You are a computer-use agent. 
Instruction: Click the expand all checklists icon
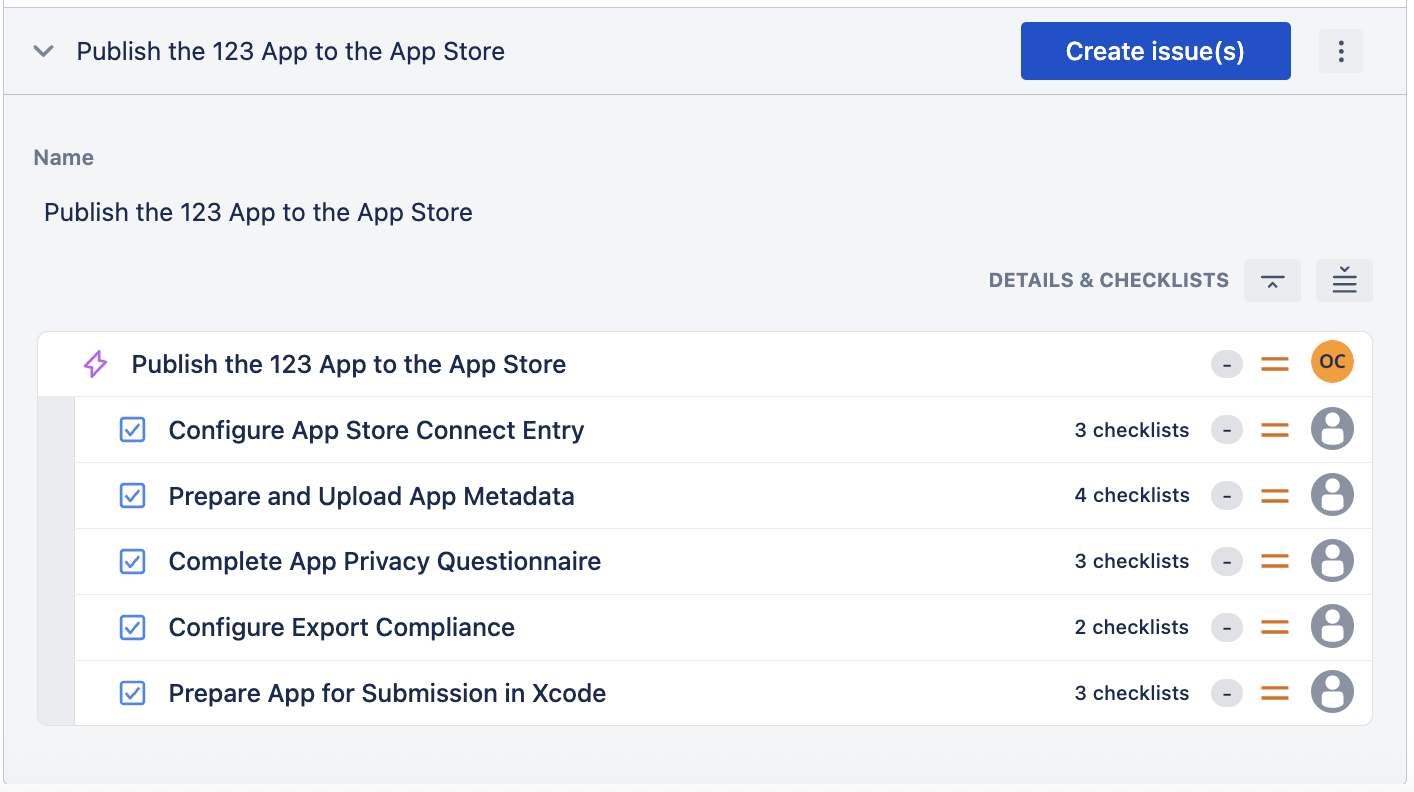1344,280
